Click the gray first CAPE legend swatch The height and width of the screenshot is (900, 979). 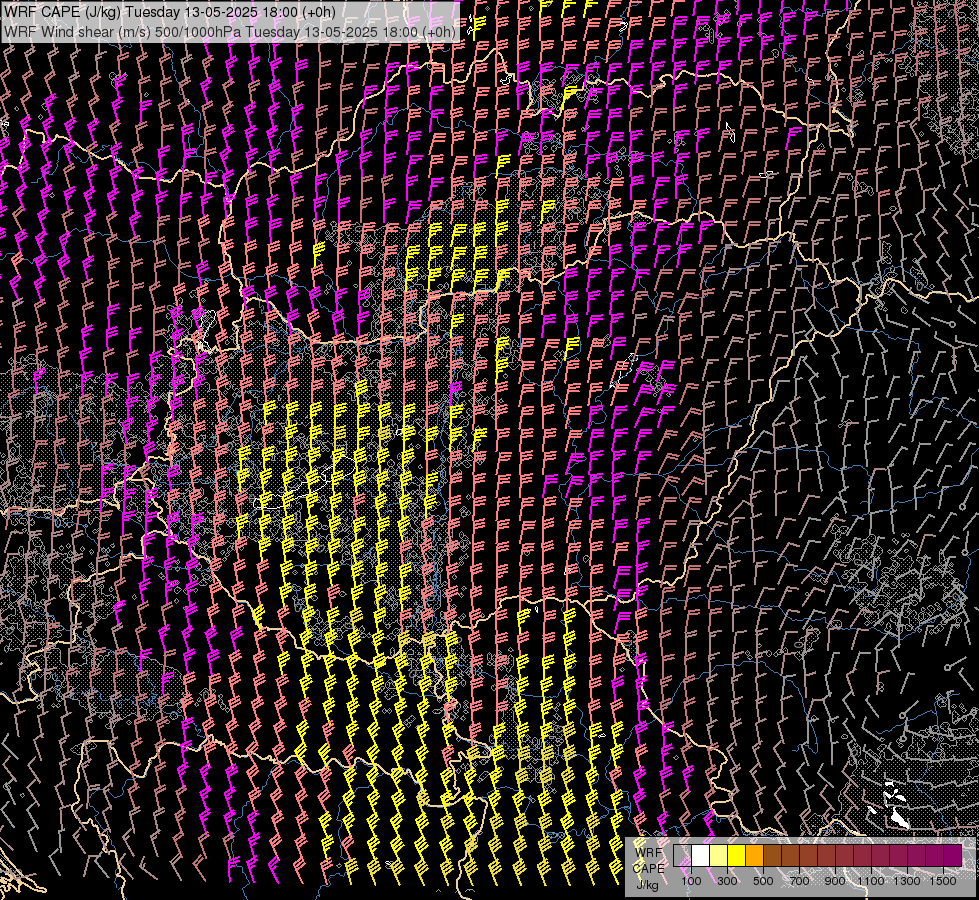682,855
